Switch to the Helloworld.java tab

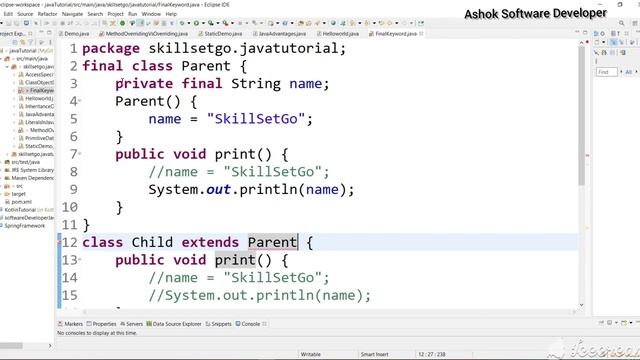coord(338,34)
